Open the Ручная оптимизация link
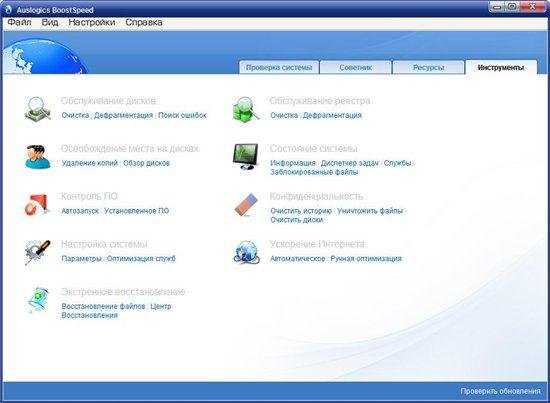The width and height of the screenshot is (550, 403). 366,258
